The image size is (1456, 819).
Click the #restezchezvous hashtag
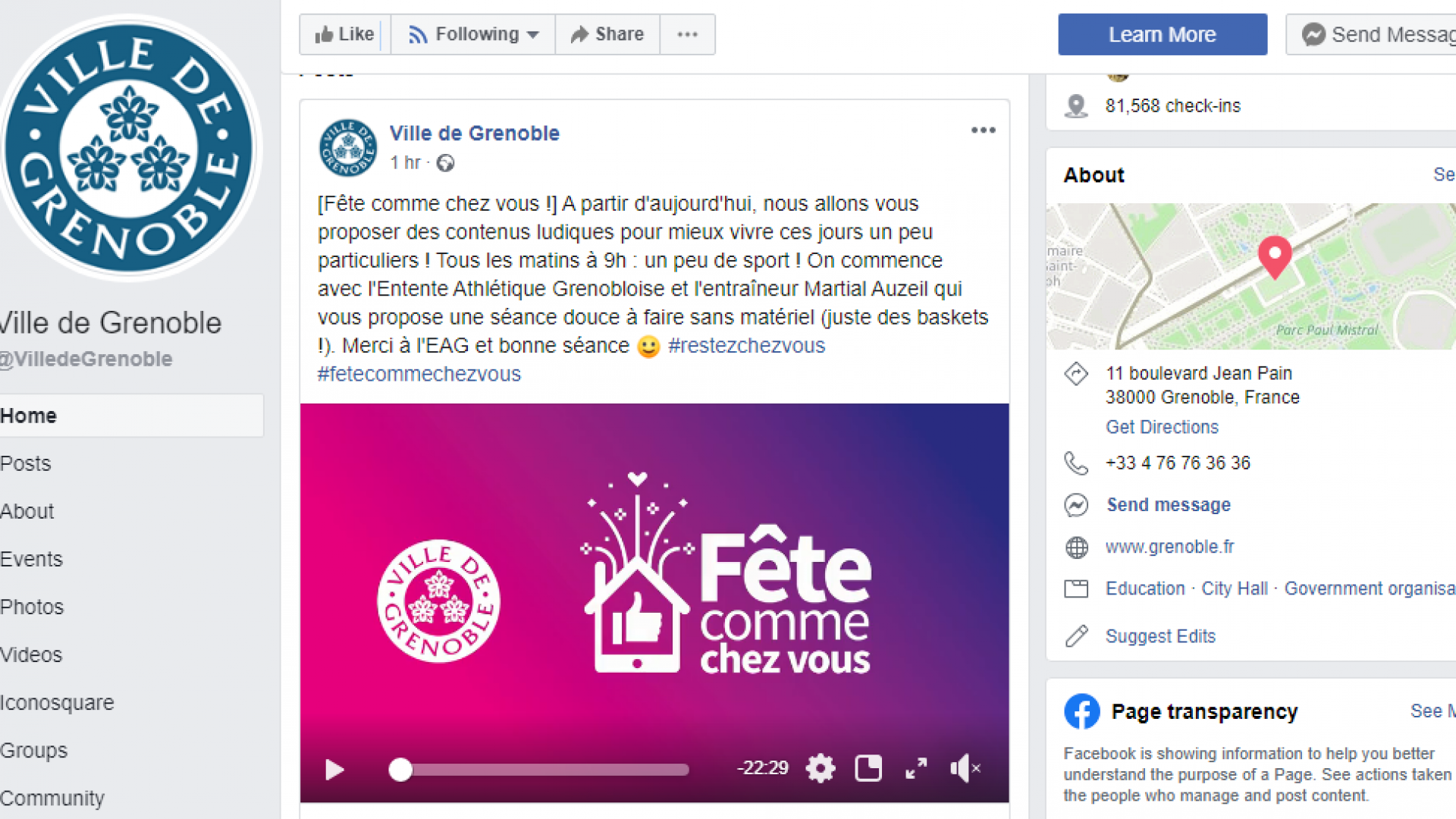[x=746, y=346]
